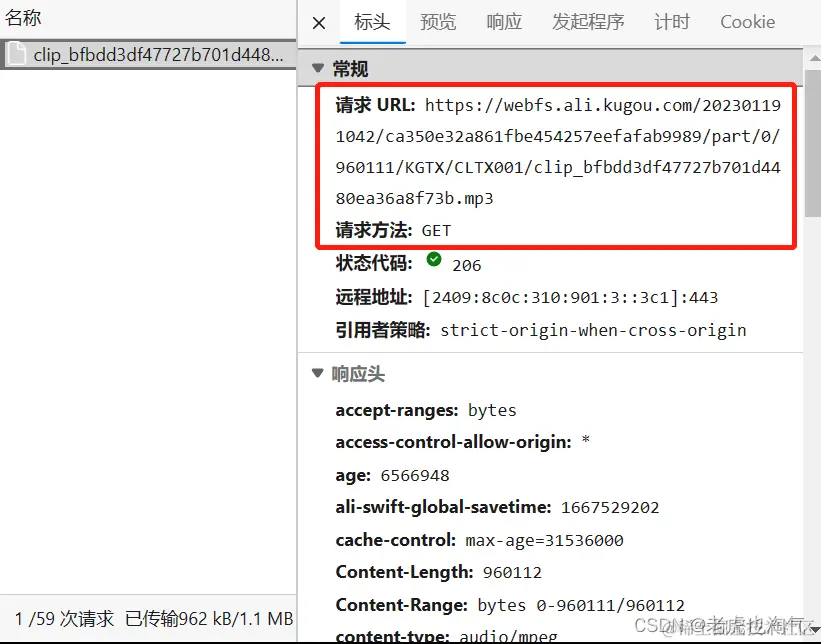
Task: Switch to the 标头 tab
Action: coord(372,22)
